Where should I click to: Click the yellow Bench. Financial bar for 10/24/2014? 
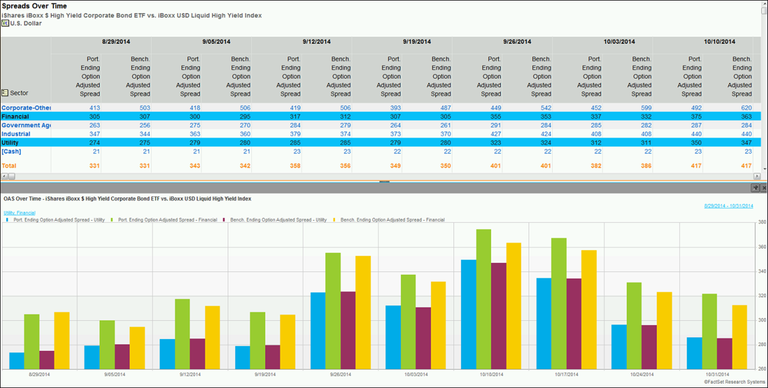pyautogui.click(x=664, y=331)
